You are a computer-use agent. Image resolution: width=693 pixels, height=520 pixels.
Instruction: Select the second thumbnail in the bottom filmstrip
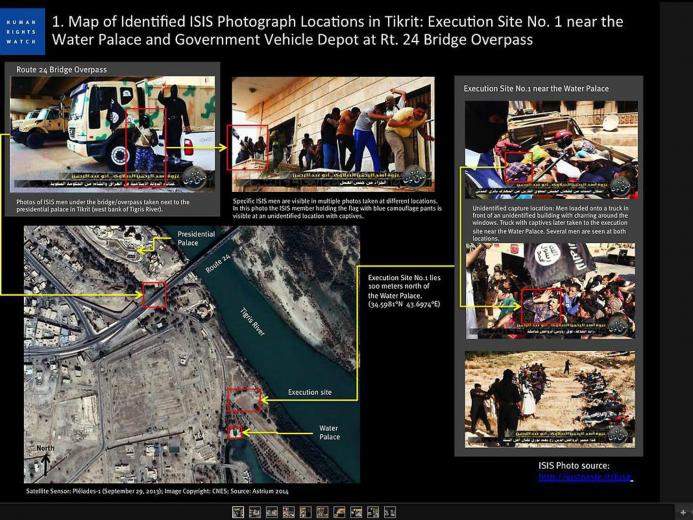255,512
